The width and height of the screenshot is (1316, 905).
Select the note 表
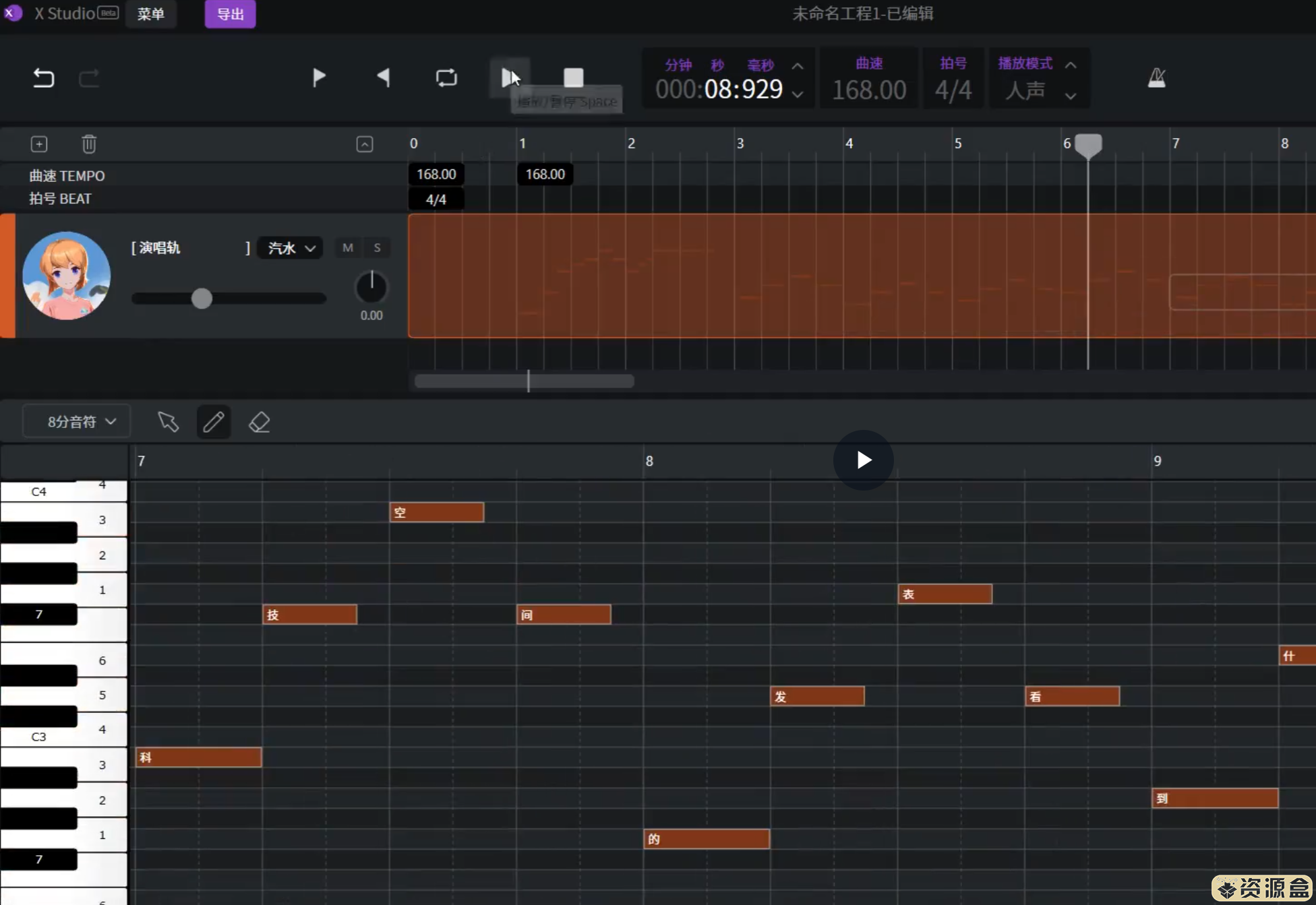(945, 594)
